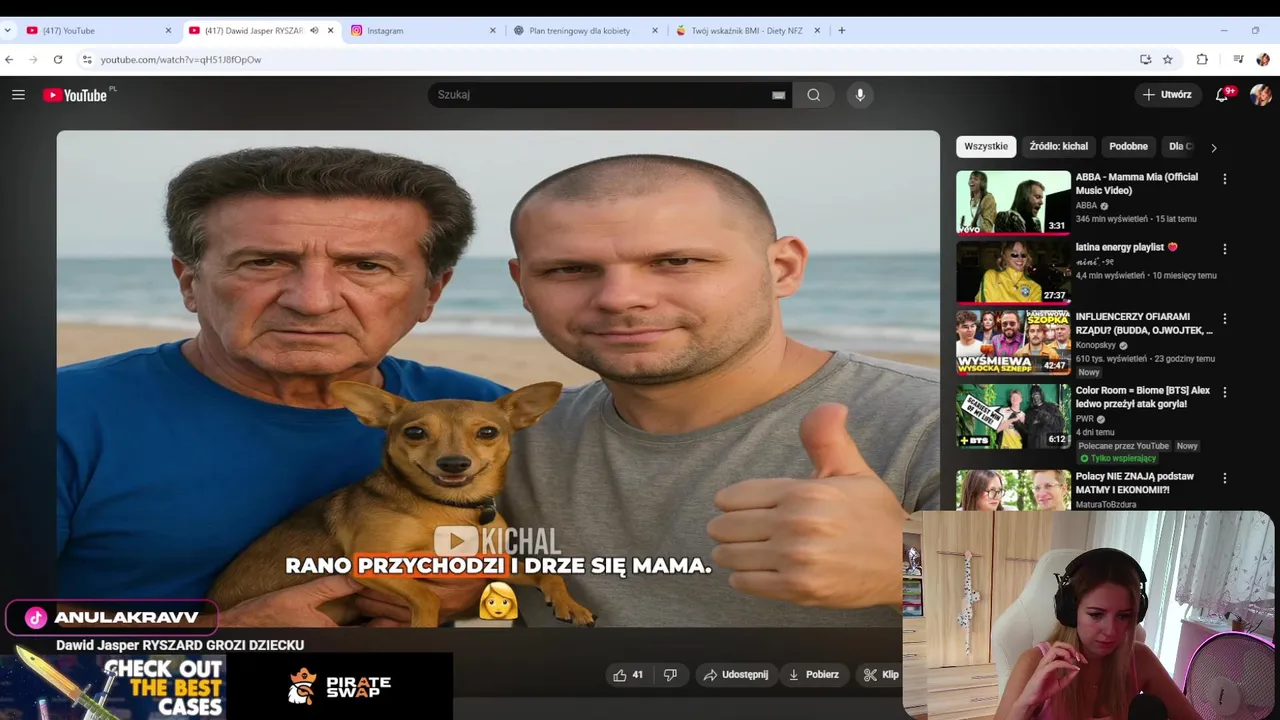
Task: Open the browser profile avatar
Action: click(1263, 59)
